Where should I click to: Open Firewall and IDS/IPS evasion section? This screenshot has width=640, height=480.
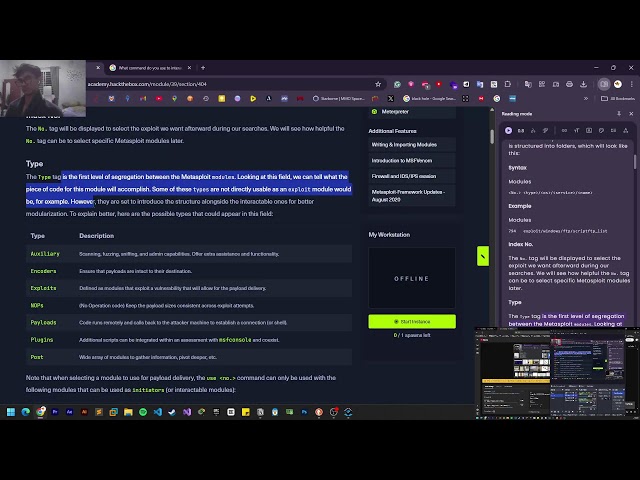(412, 176)
